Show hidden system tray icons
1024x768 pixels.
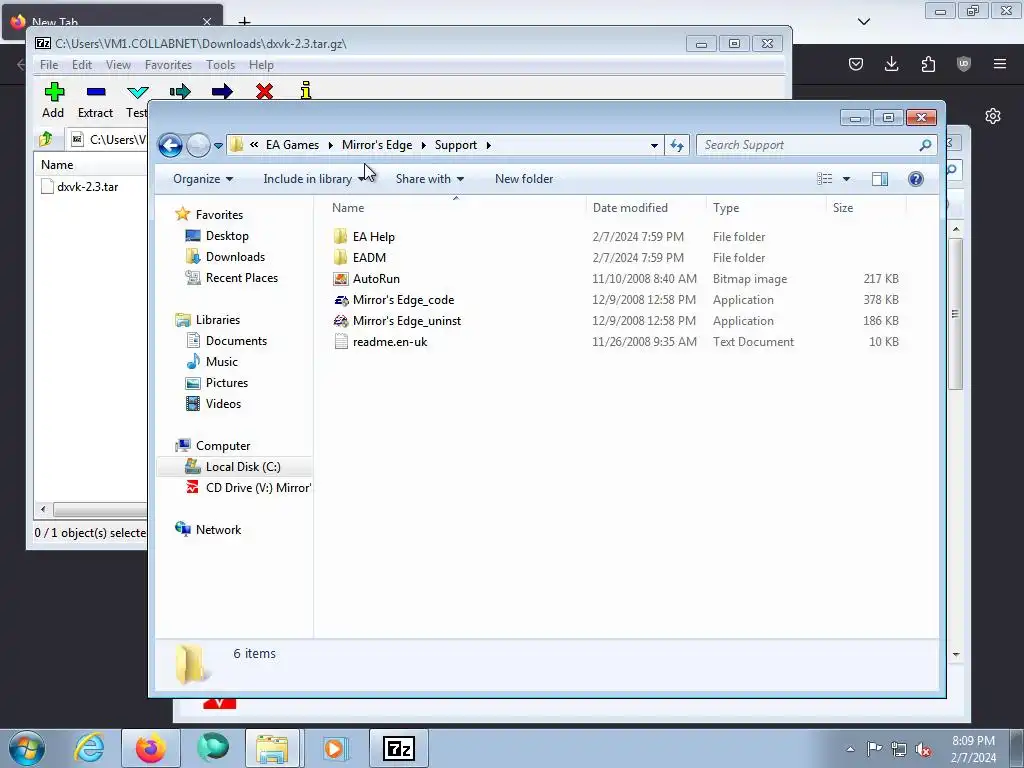pyautogui.click(x=850, y=750)
